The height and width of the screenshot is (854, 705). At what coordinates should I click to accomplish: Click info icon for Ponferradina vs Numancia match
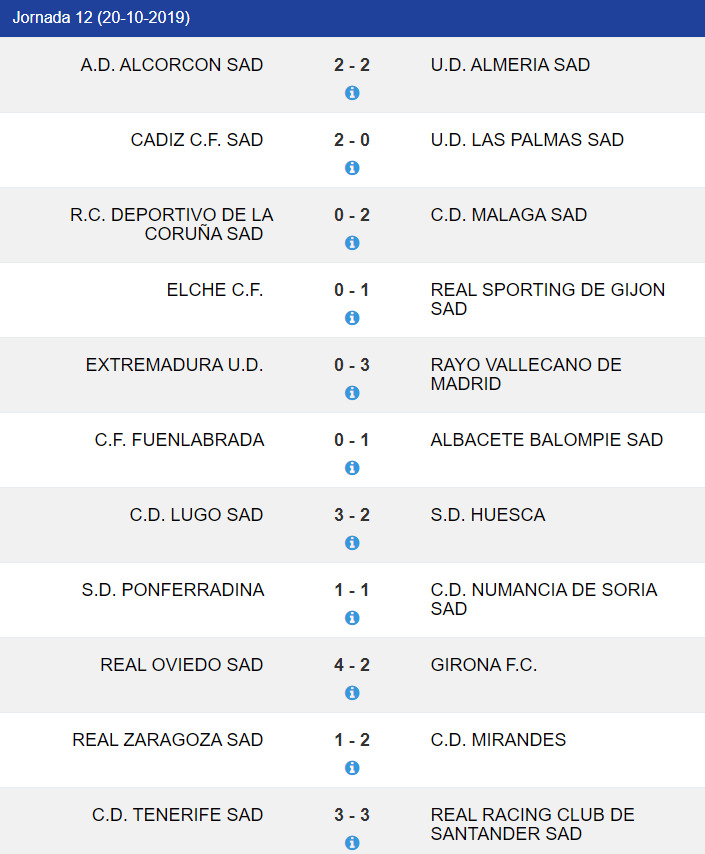coord(352,618)
